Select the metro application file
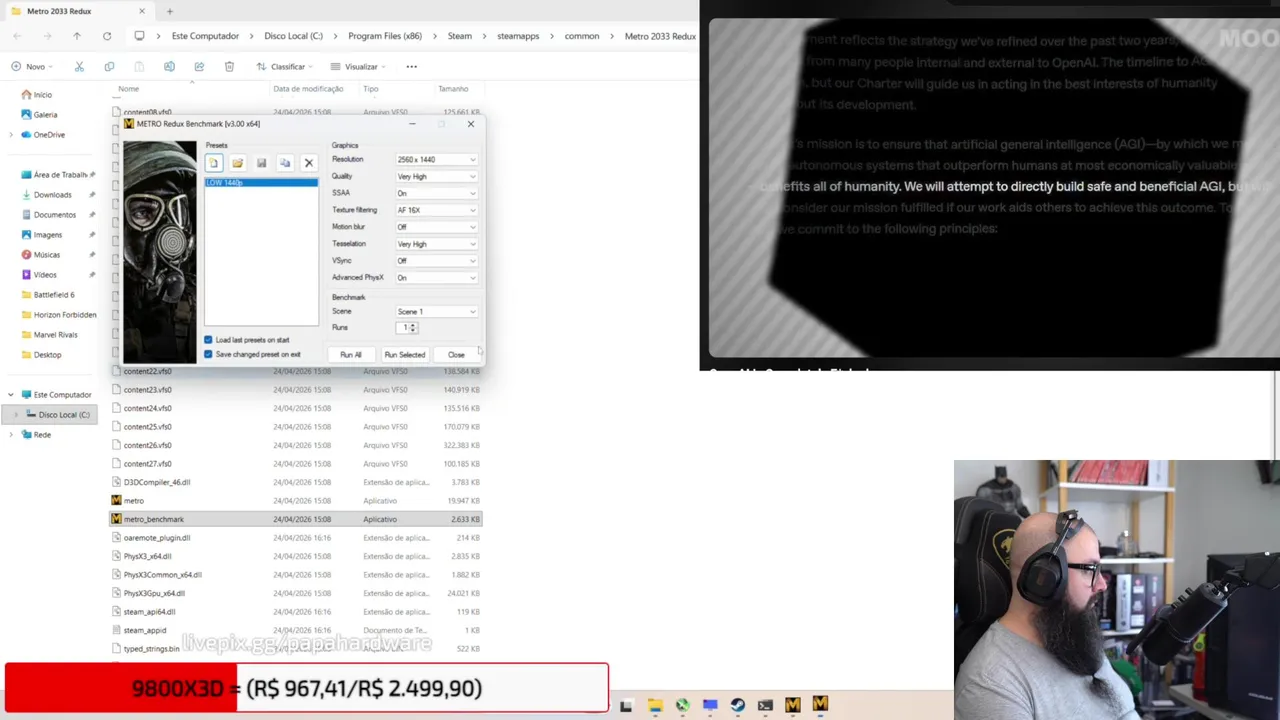1280x720 pixels. 296,500
